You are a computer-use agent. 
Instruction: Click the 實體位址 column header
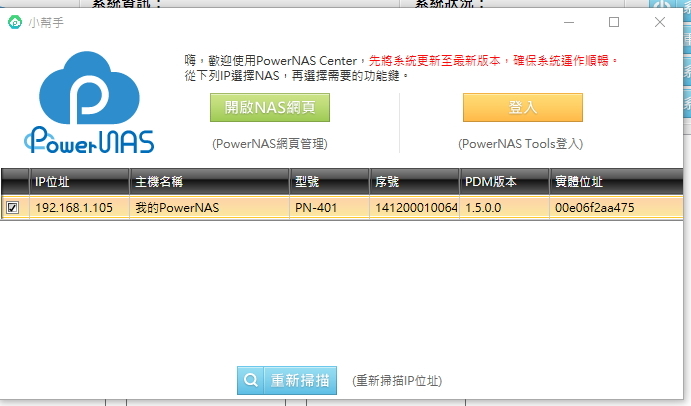(x=616, y=182)
